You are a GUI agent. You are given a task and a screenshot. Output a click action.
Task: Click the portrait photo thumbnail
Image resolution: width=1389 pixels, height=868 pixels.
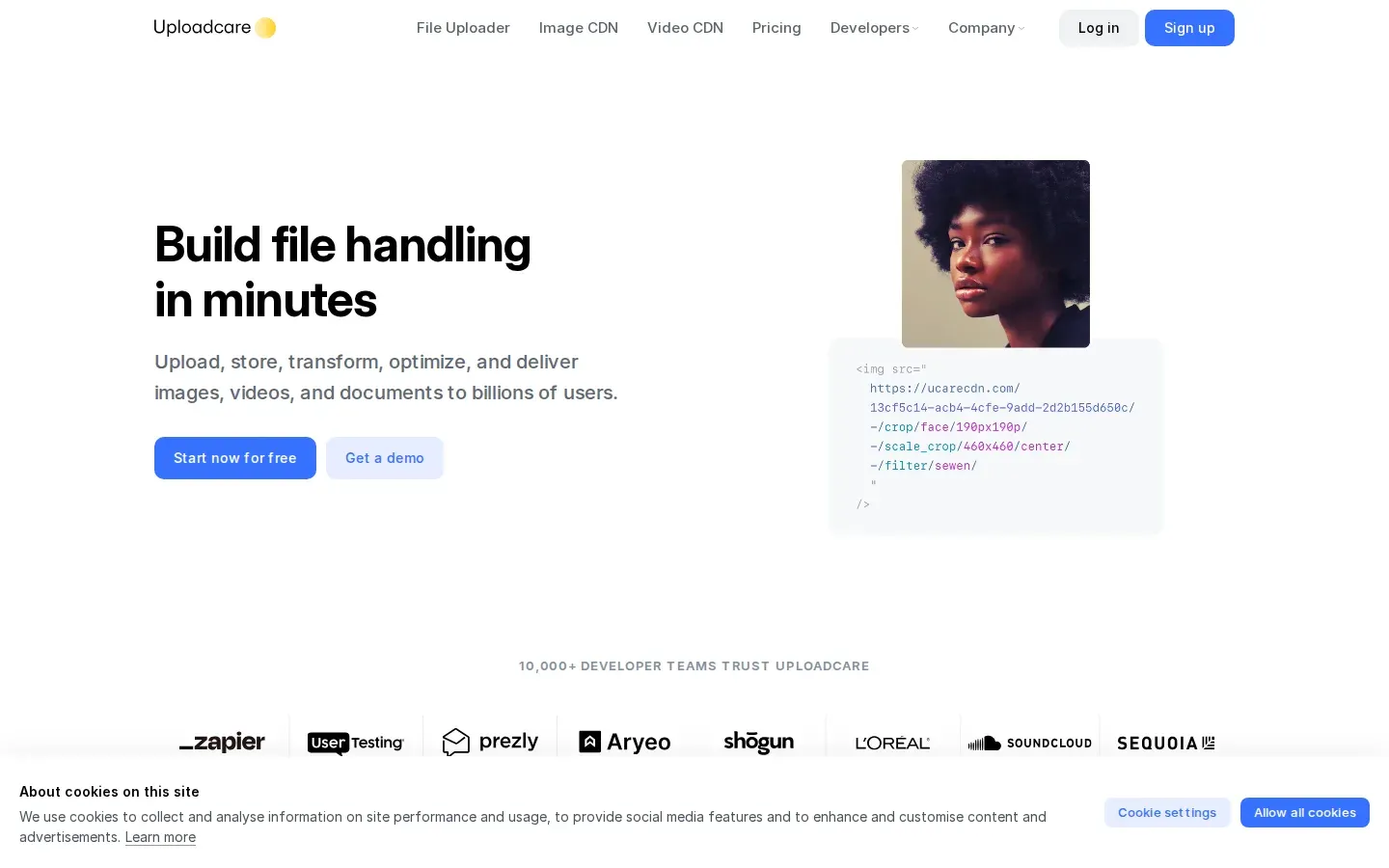tap(995, 254)
